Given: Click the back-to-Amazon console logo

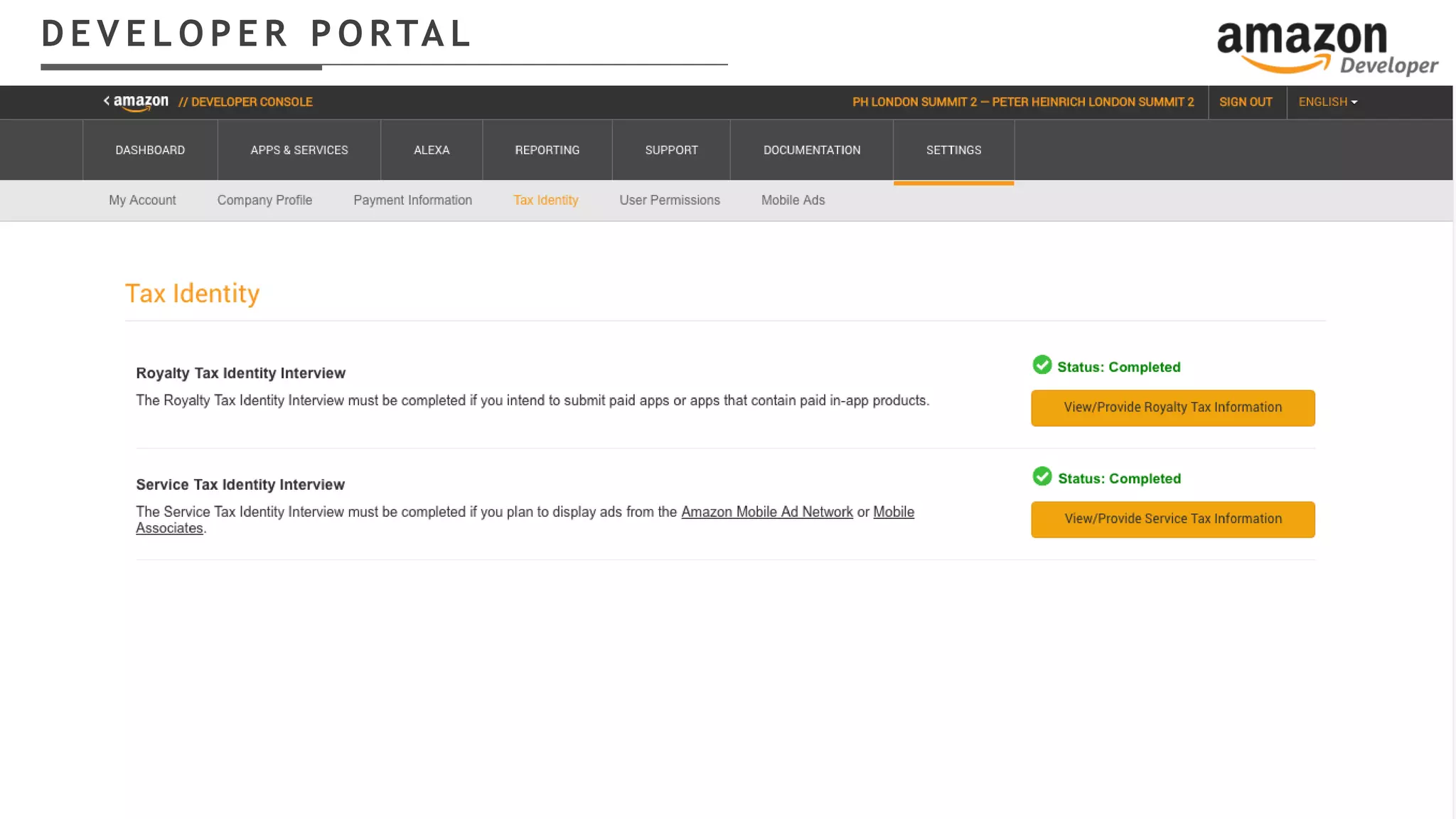Looking at the screenshot, I should [136, 102].
